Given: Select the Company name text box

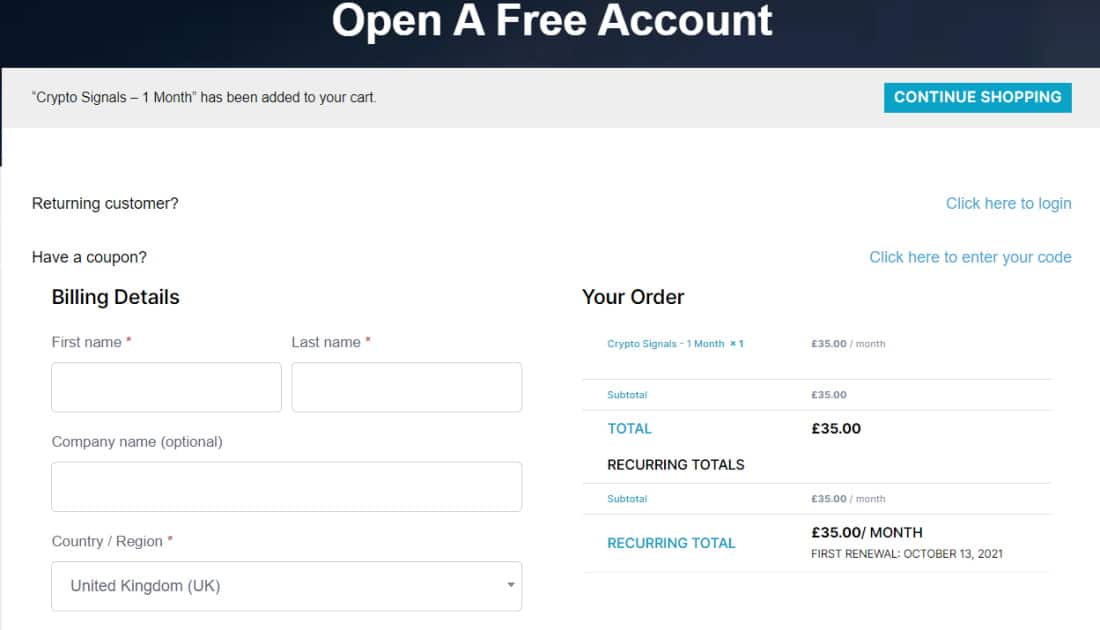Looking at the screenshot, I should tap(286, 487).
